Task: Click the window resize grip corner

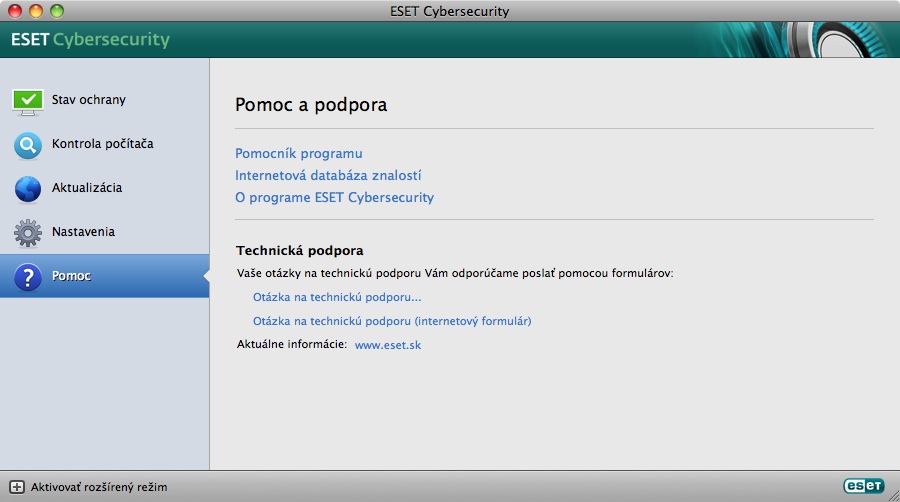Action: (x=894, y=496)
